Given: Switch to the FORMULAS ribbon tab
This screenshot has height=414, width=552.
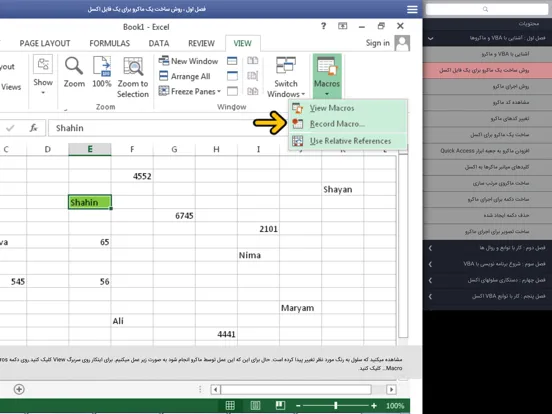Looking at the screenshot, I should click(109, 43).
